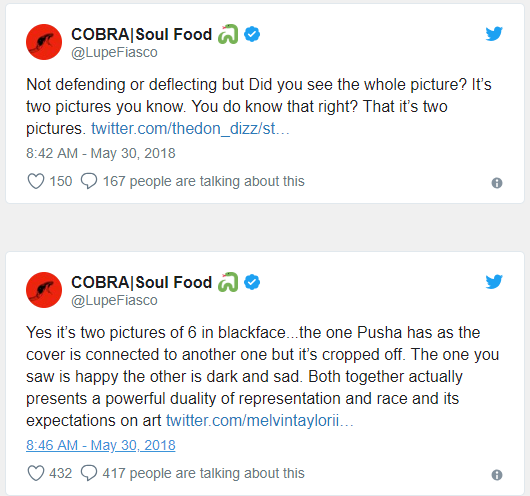Viewport: 530px width, 496px height.
Task: Open replies bubble on the second tweet
Action: (x=89, y=473)
